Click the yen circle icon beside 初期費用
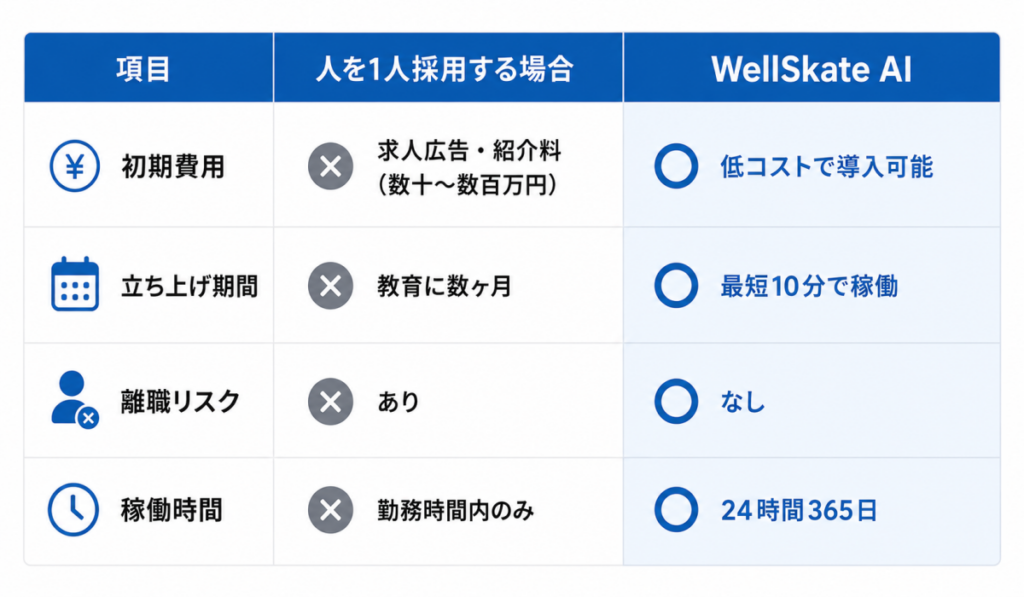The height and width of the screenshot is (597, 1024). tap(75, 166)
